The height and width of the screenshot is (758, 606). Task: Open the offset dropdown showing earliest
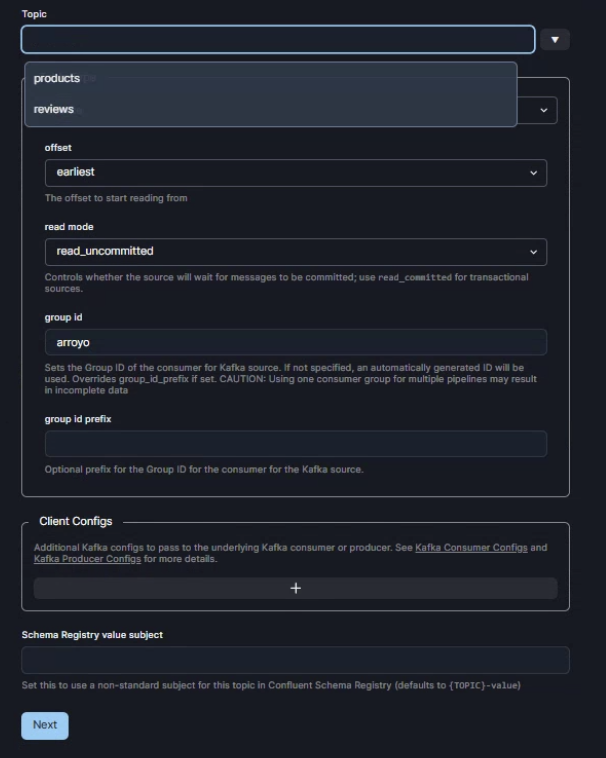295,172
